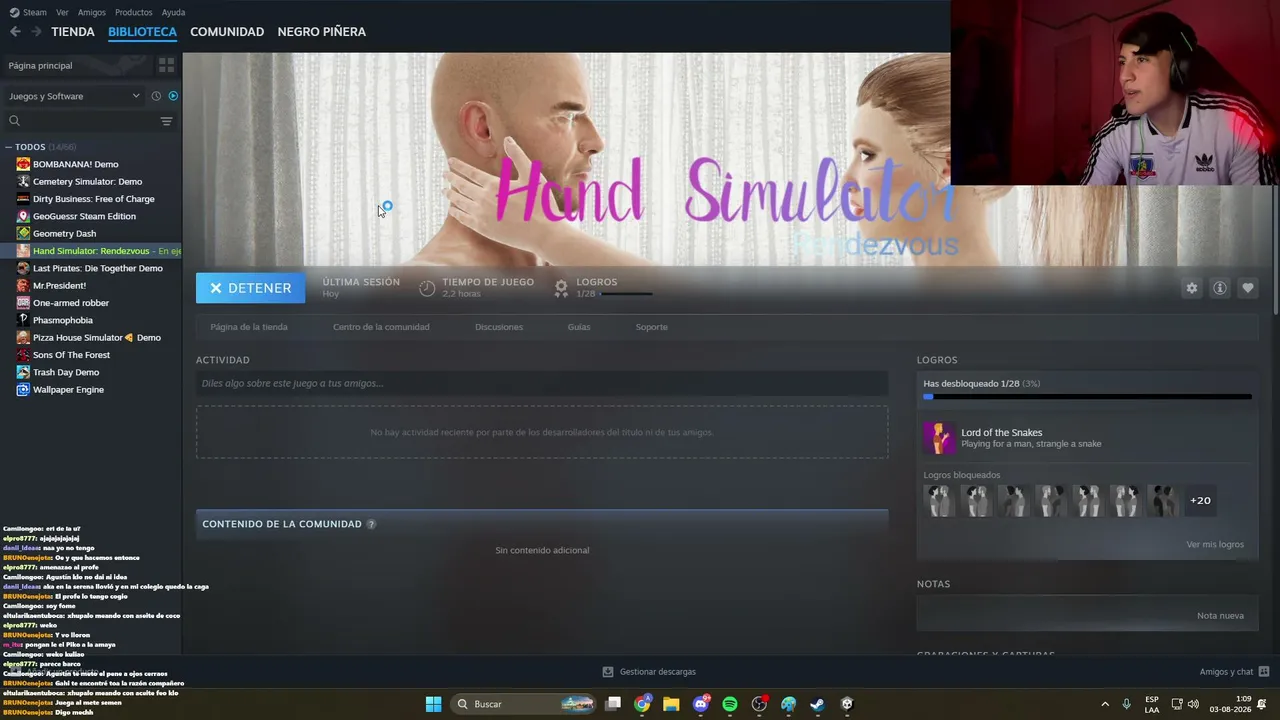The image size is (1280, 720).
Task: Select Wallpaper Engine in the library
Action: pos(67,390)
